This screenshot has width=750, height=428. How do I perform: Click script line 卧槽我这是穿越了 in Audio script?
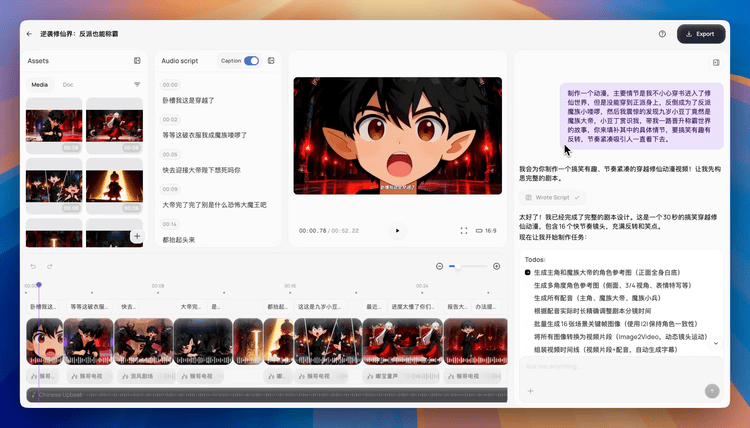coord(188,100)
